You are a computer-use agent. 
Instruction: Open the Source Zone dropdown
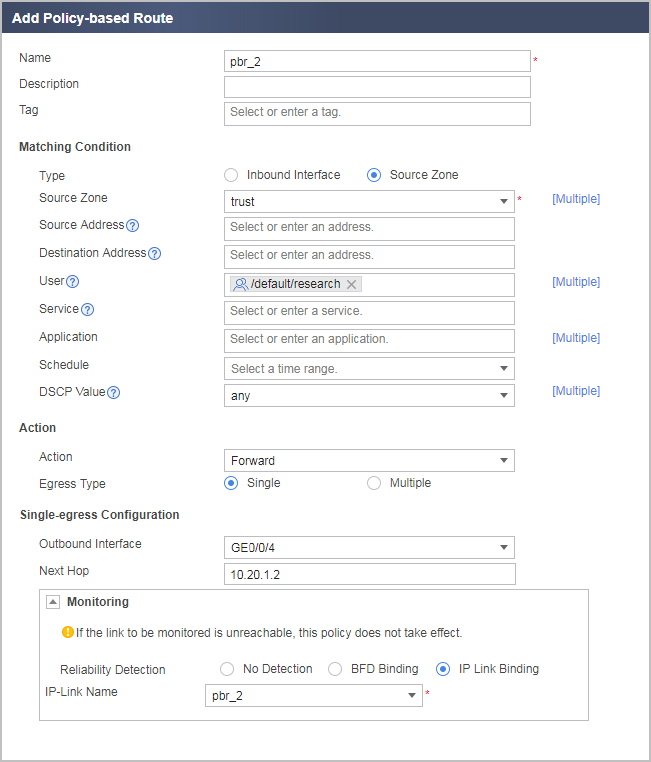point(369,202)
